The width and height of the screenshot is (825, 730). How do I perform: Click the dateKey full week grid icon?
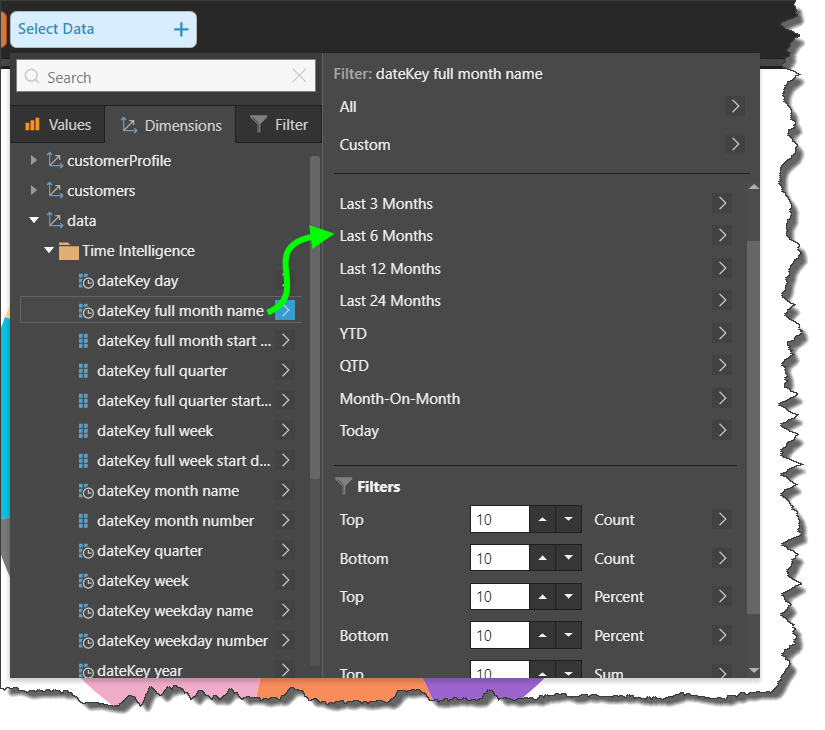click(x=83, y=431)
